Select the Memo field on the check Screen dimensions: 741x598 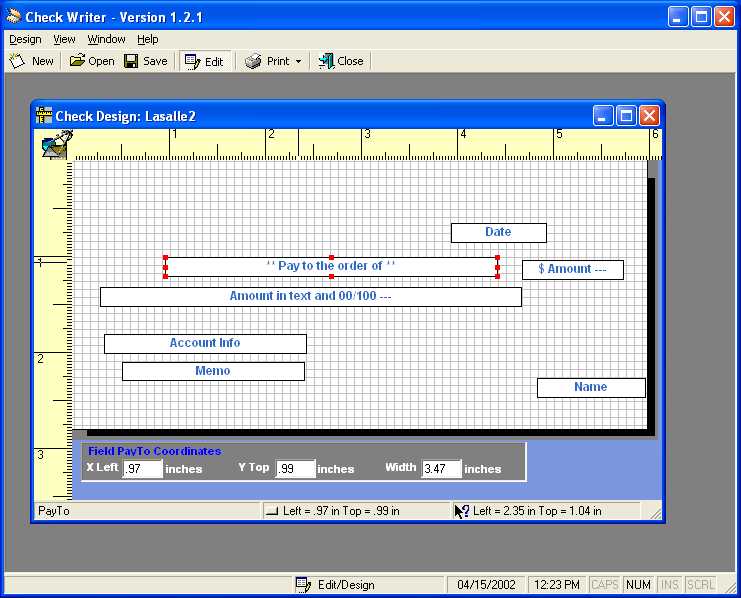[x=213, y=371]
